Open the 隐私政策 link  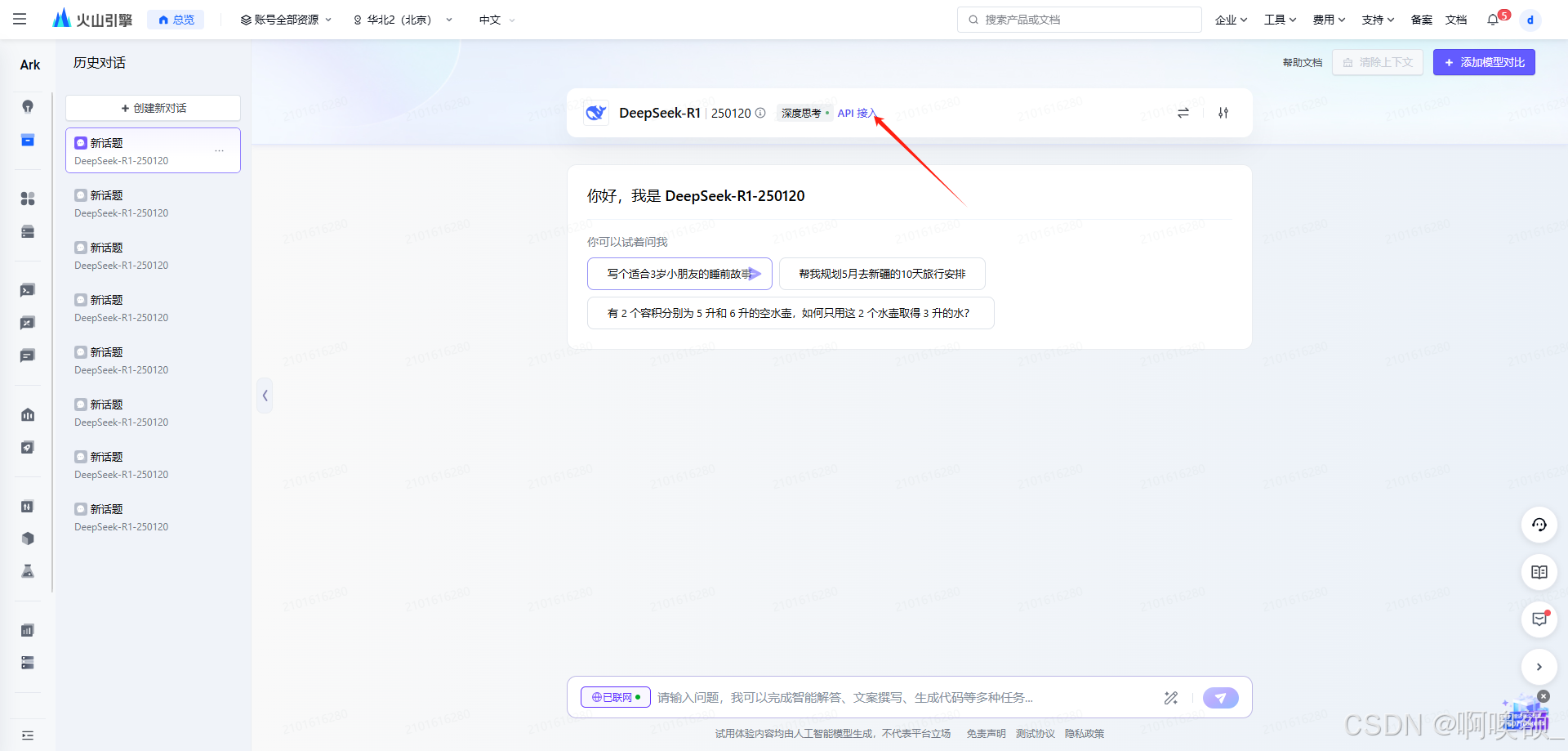point(1084,733)
